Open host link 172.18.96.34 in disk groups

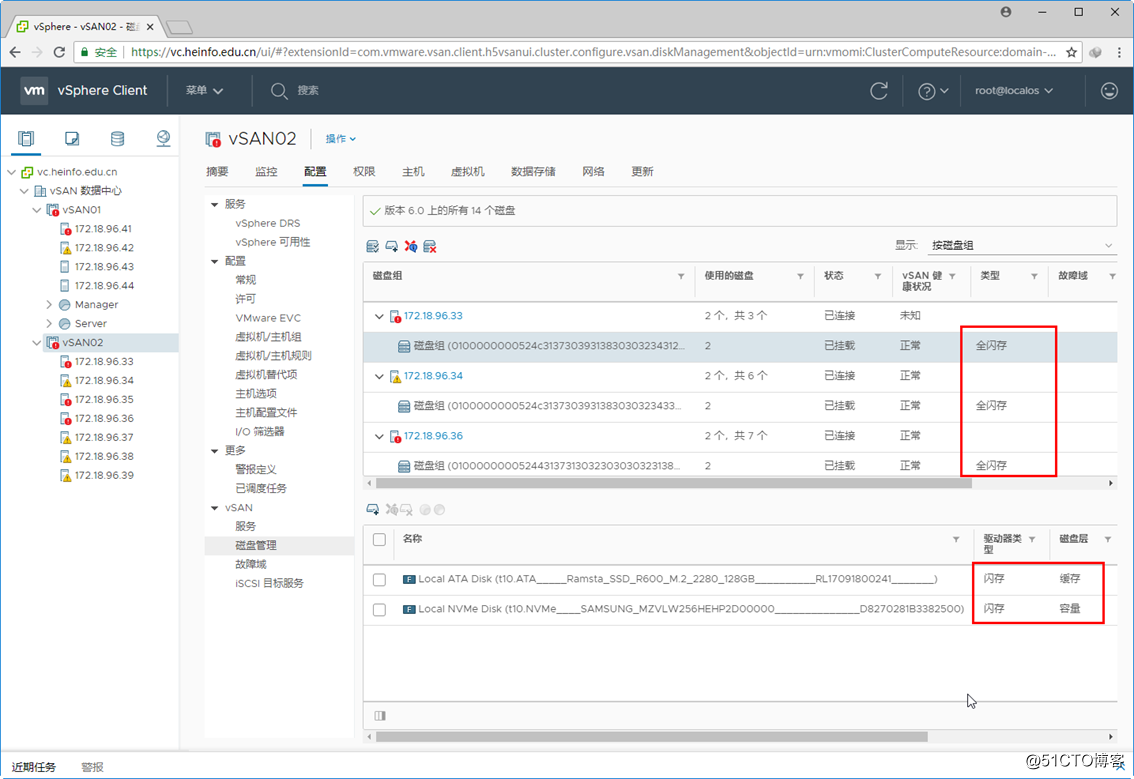pos(433,376)
